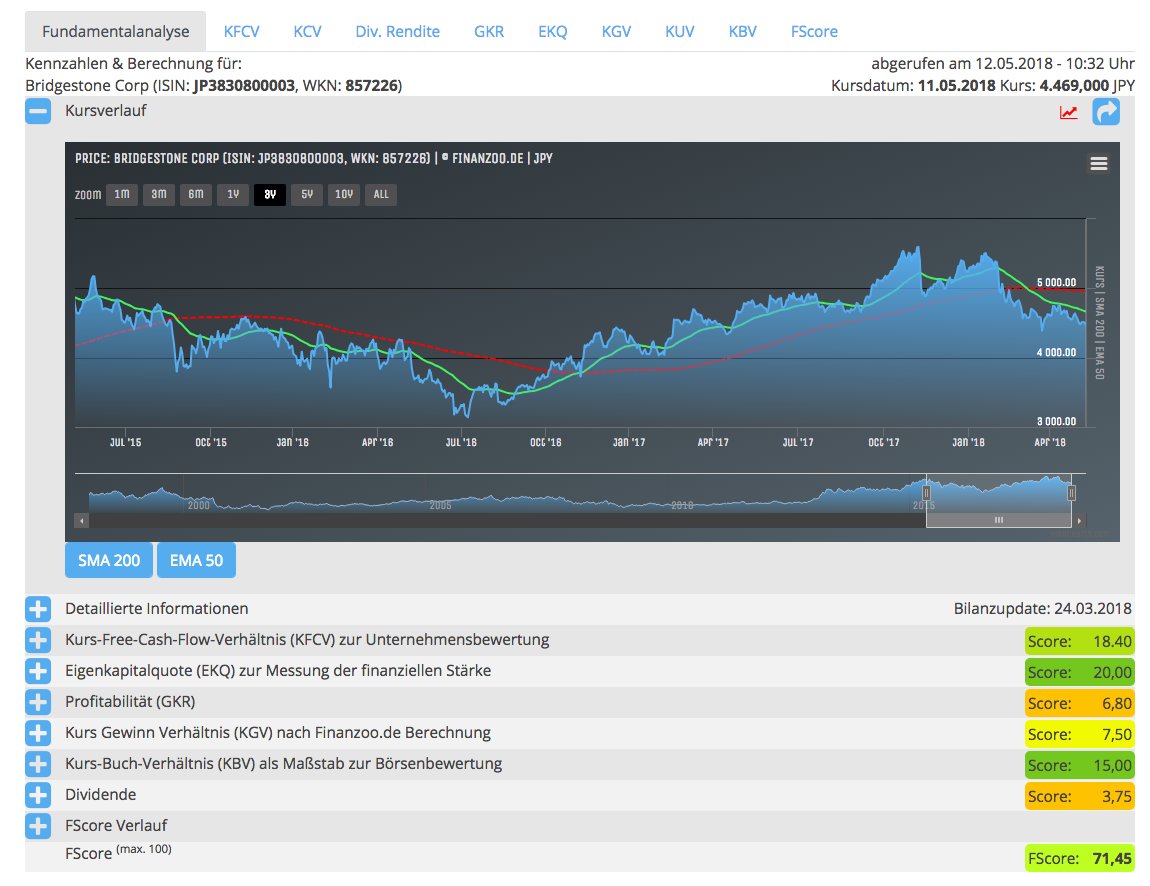
Task: Click the Jul '16 axis label
Action: point(461,442)
